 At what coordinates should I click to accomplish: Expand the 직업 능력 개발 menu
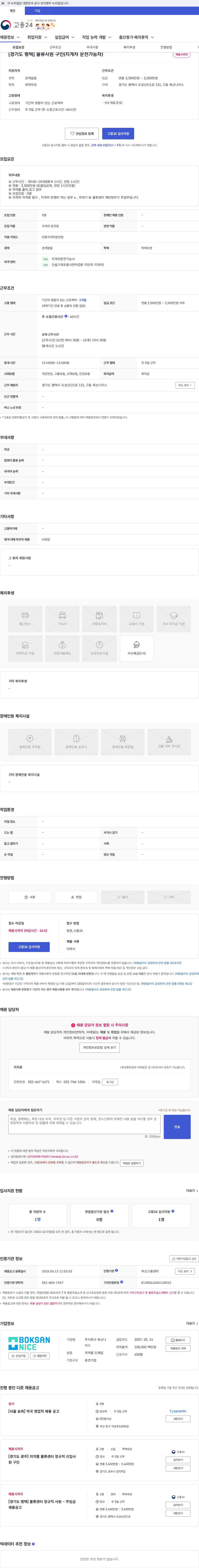[x=97, y=37]
